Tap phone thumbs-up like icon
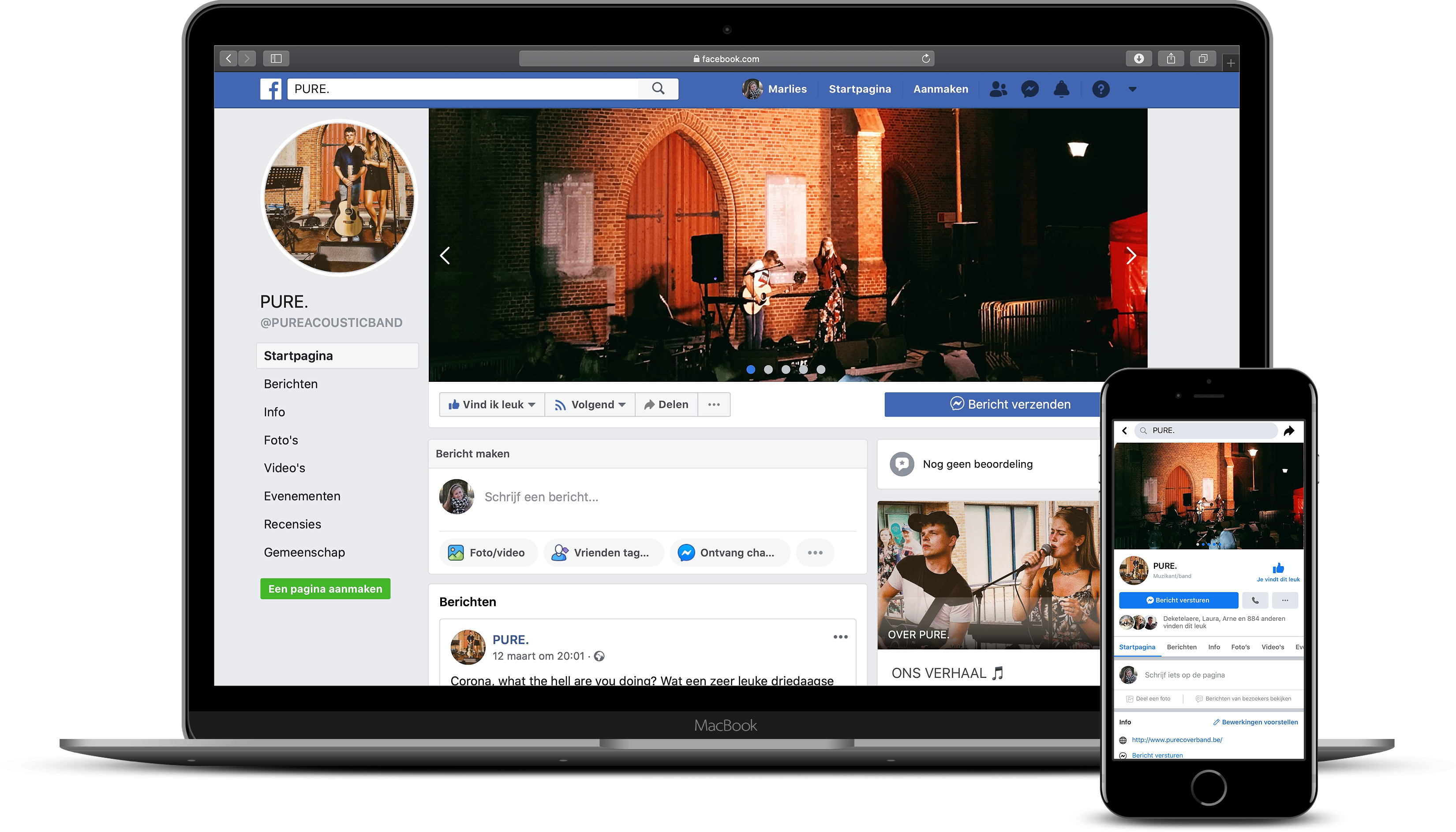 pyautogui.click(x=1278, y=568)
